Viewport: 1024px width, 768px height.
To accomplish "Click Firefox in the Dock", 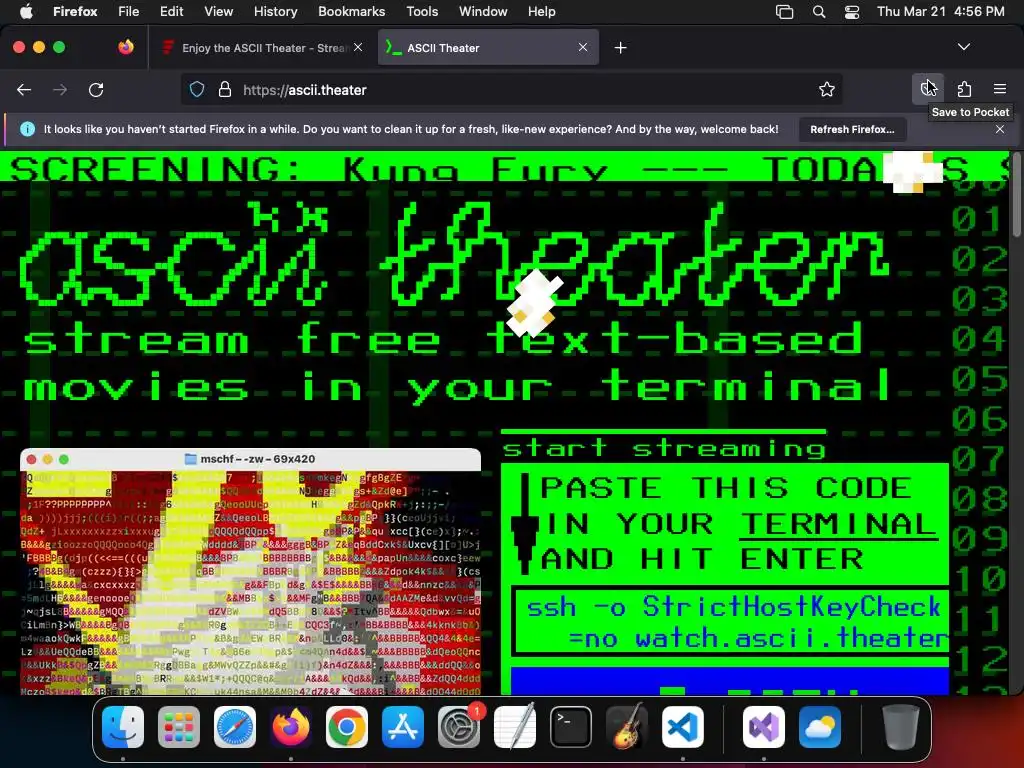I will click(x=291, y=727).
